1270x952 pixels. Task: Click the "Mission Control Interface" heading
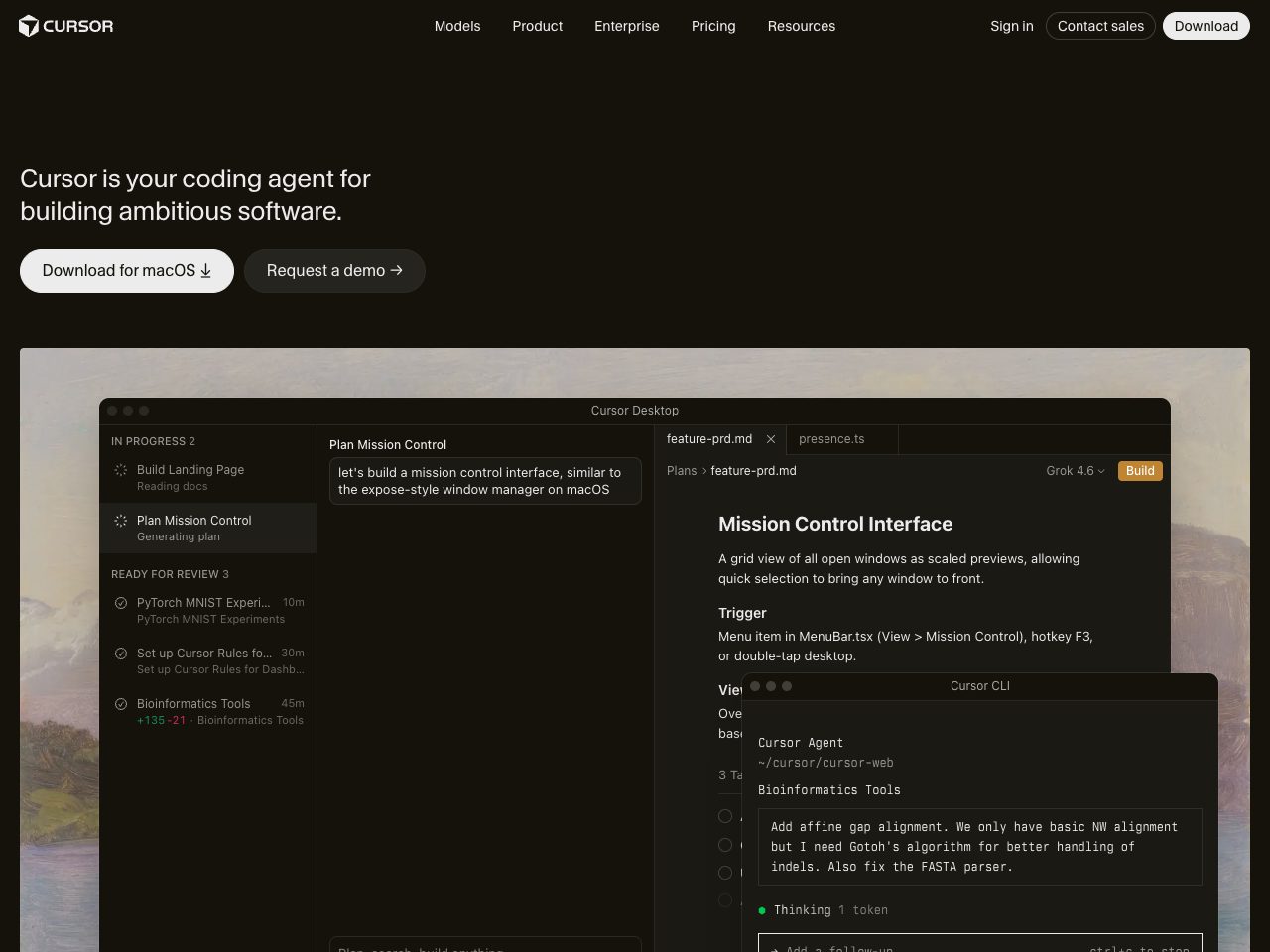tap(835, 524)
